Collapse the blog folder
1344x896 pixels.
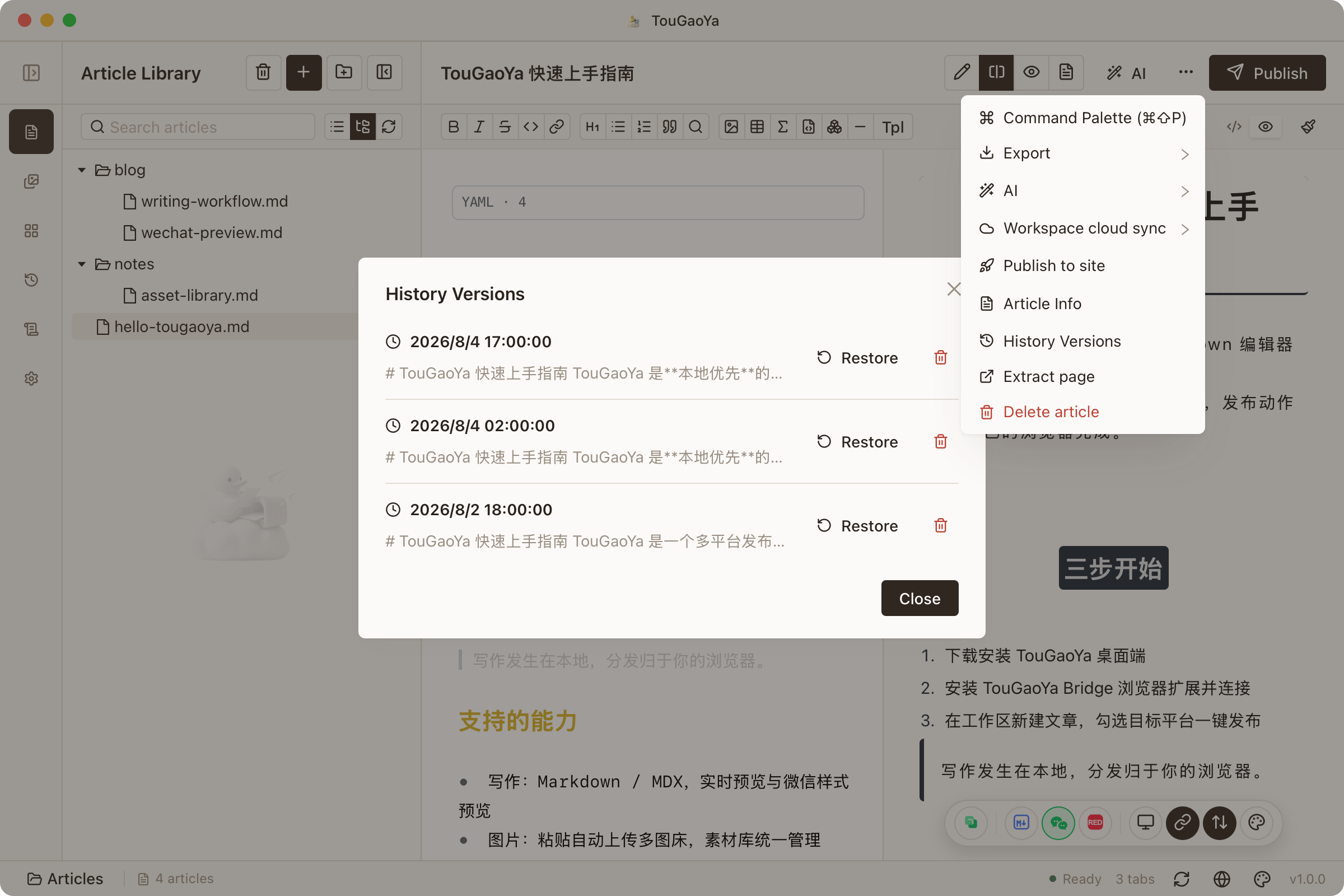[82, 170]
